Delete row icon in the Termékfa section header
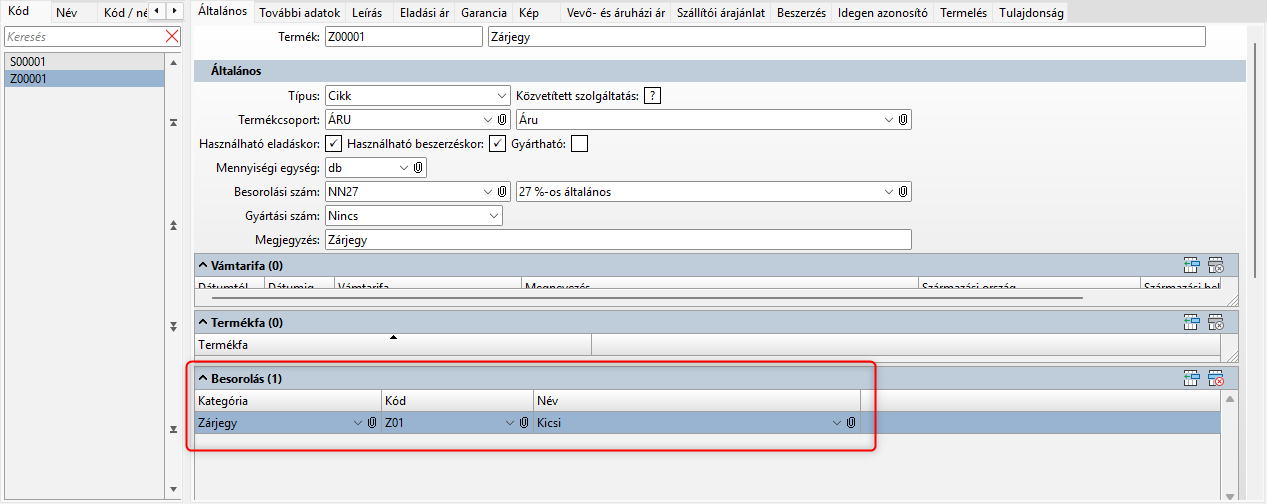This screenshot has width=1267, height=504. pos(1216,322)
